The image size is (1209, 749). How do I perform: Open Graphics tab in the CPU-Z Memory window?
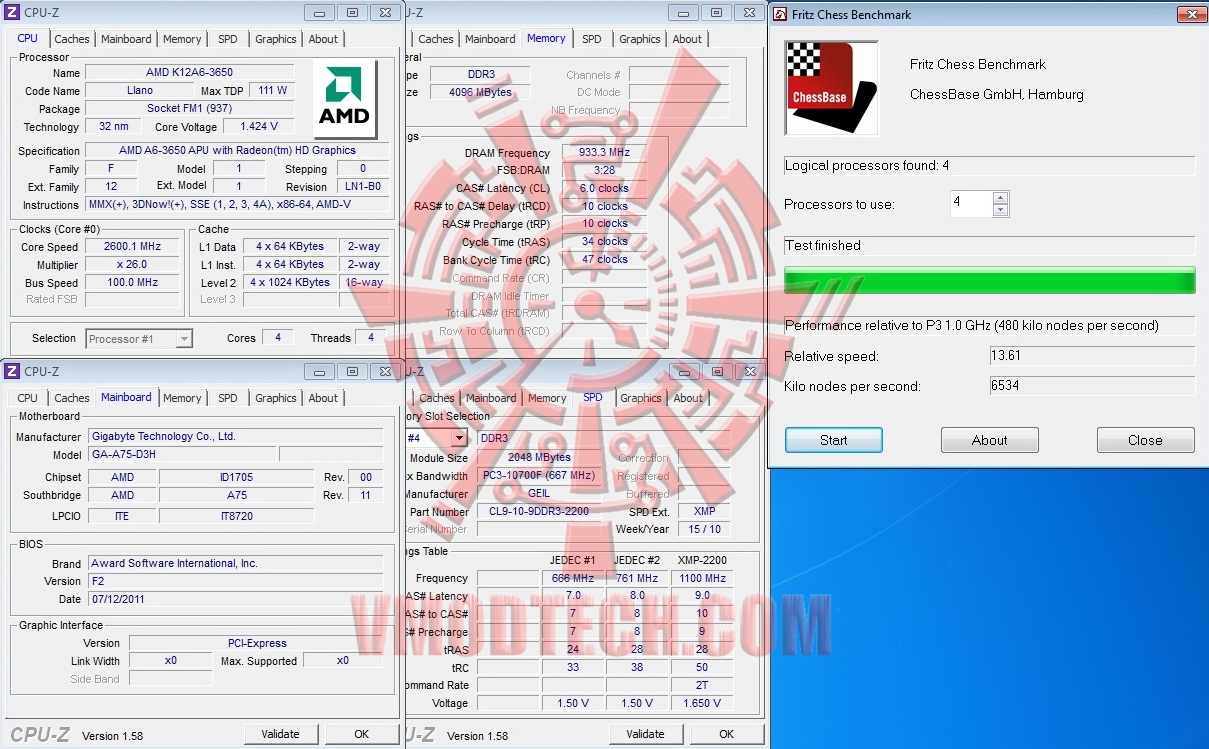tap(640, 39)
